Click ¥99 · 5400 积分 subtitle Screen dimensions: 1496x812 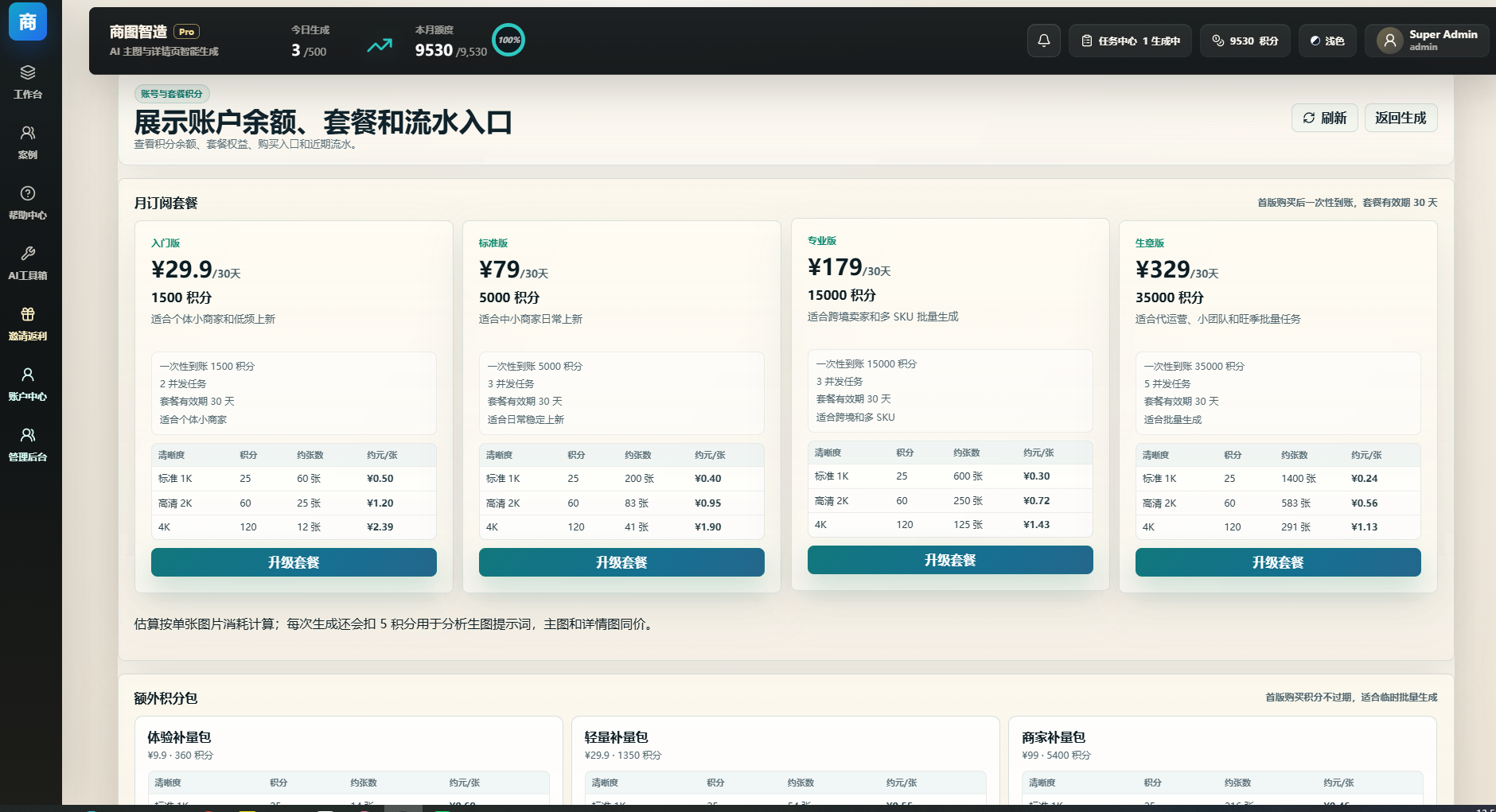1056,756
